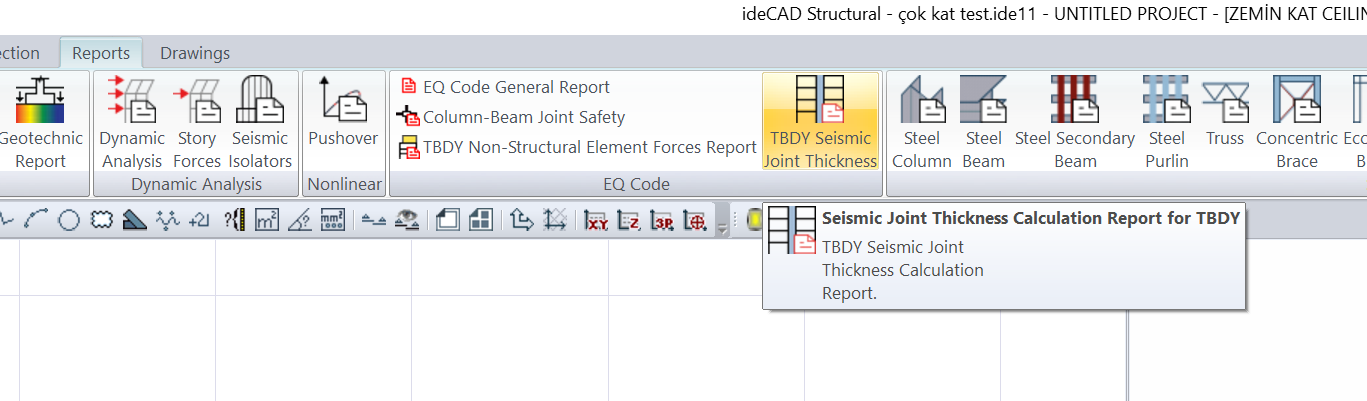This screenshot has width=1367, height=401.
Task: Click the area measurement m² tool
Action: pyautogui.click(x=267, y=221)
